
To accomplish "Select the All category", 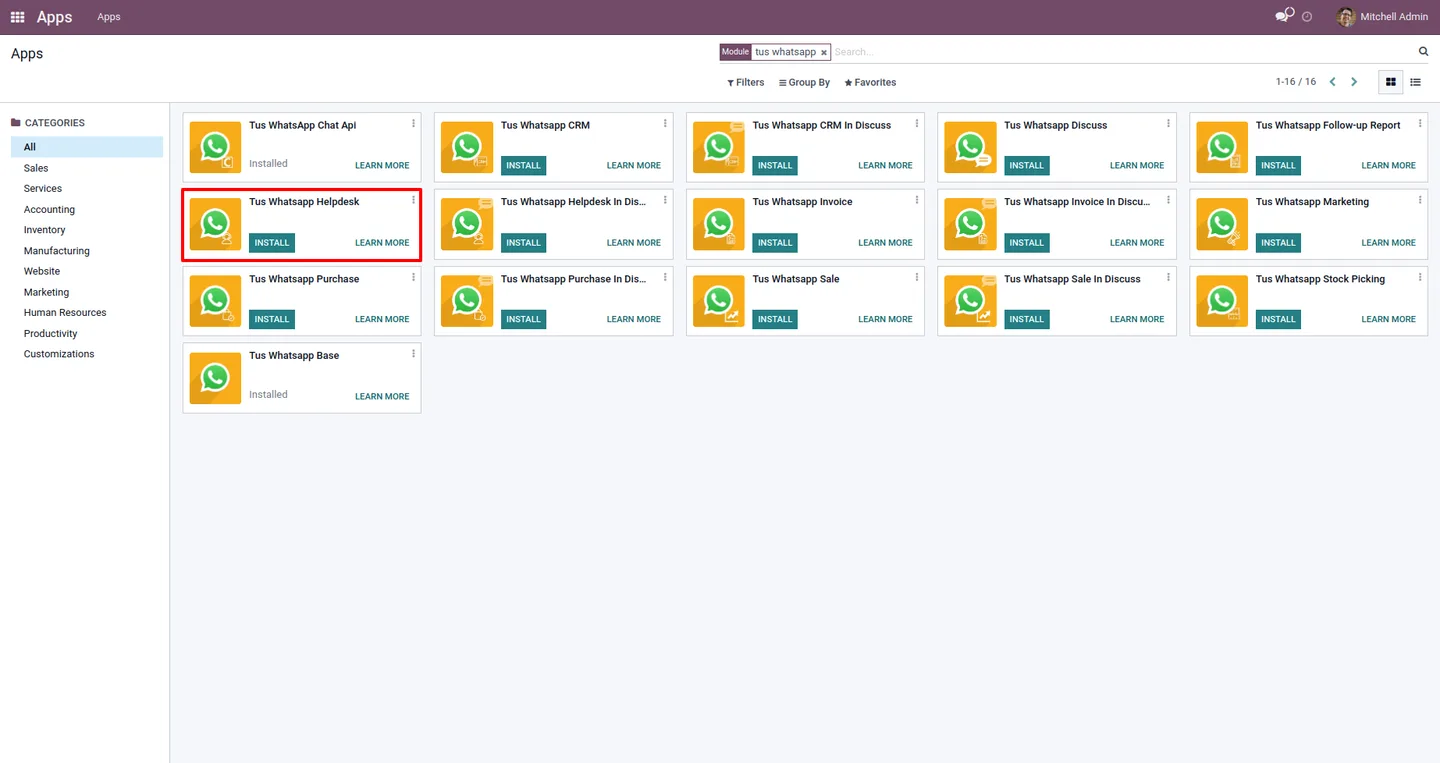I will coord(87,147).
